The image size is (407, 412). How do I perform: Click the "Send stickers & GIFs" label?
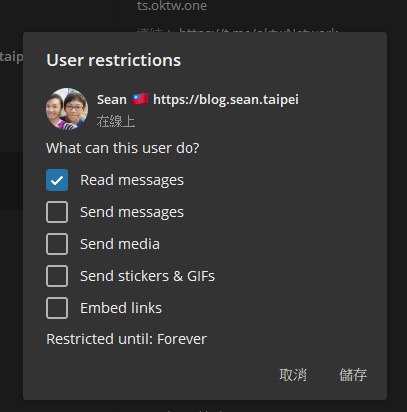(148, 276)
